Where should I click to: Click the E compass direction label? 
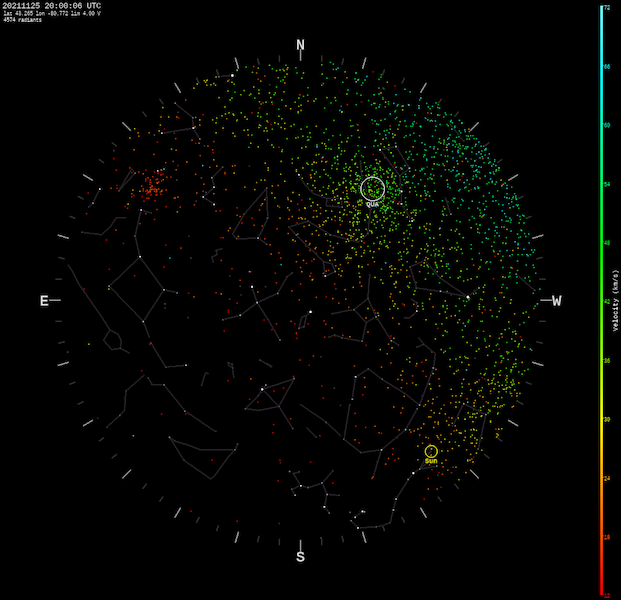tap(44, 301)
